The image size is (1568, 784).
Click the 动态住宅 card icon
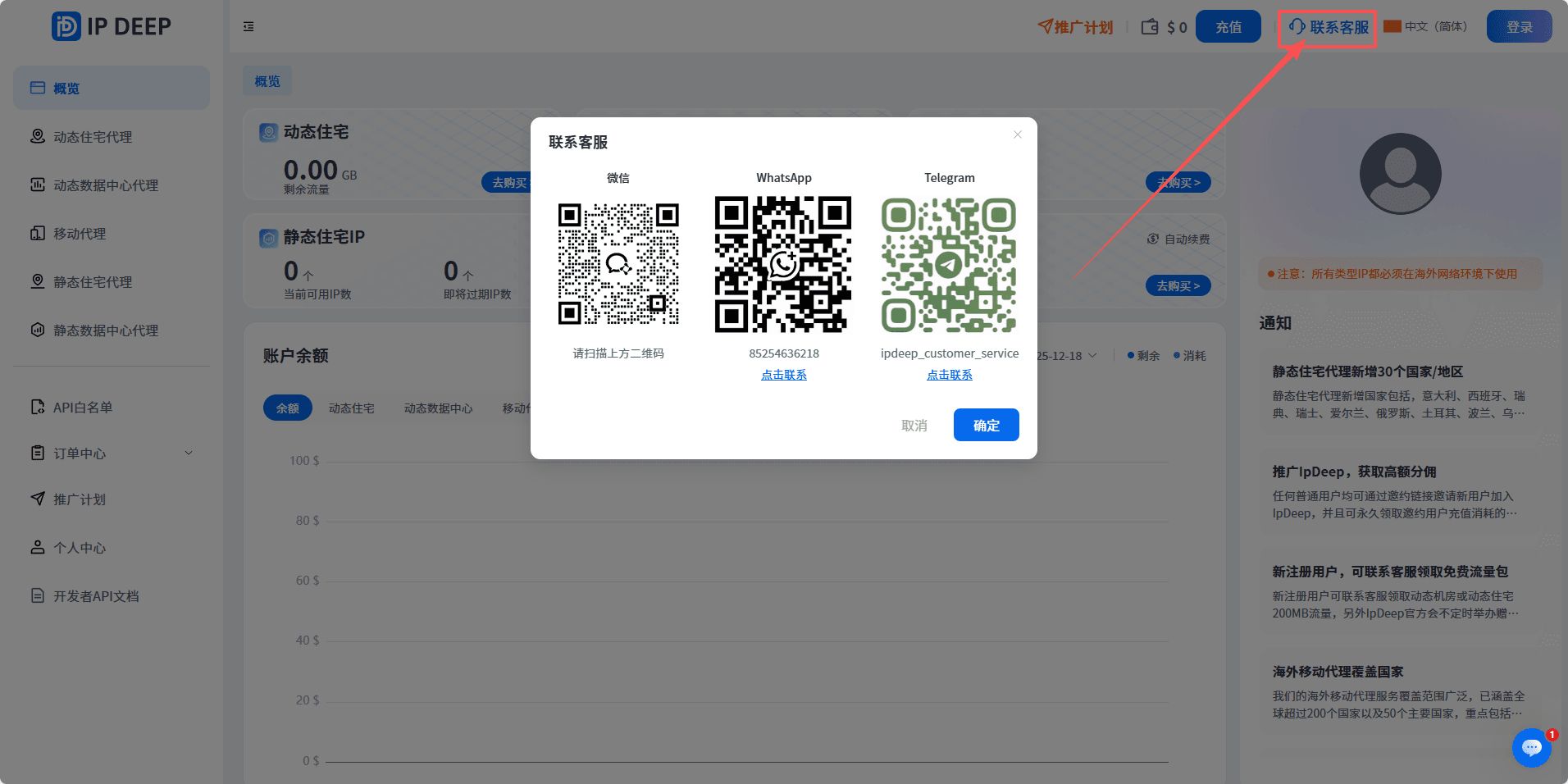269,132
